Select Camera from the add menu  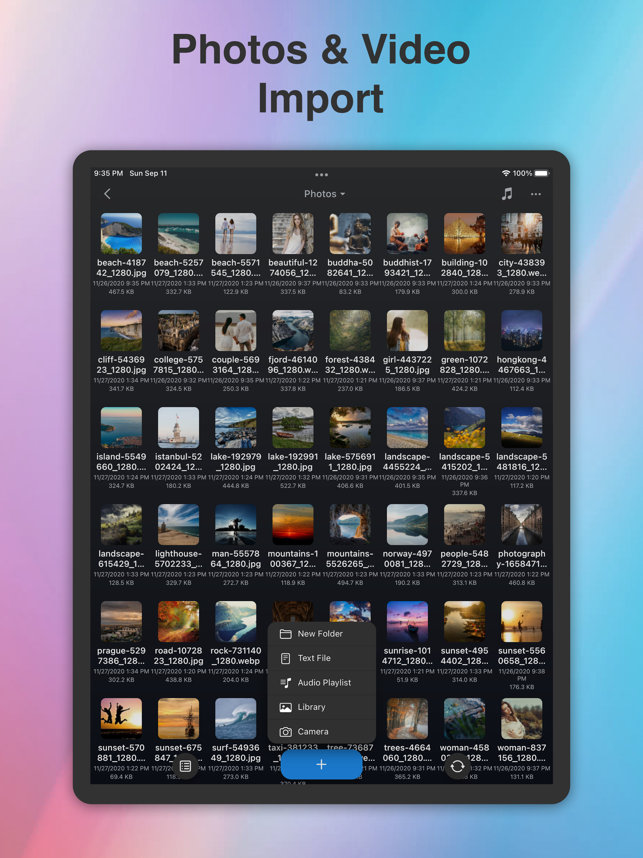[x=313, y=732]
